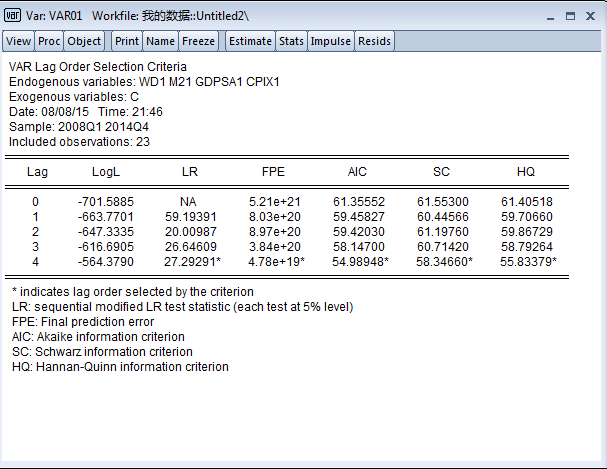Open Impulse response options
The image size is (607, 469).
pyautogui.click(x=330, y=41)
